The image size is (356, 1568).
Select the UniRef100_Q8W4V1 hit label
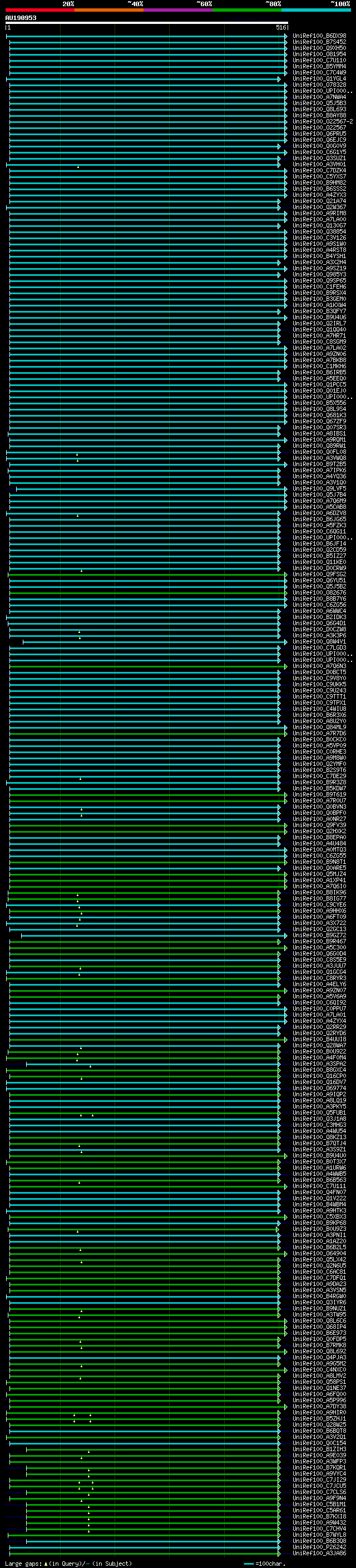pos(319,641)
